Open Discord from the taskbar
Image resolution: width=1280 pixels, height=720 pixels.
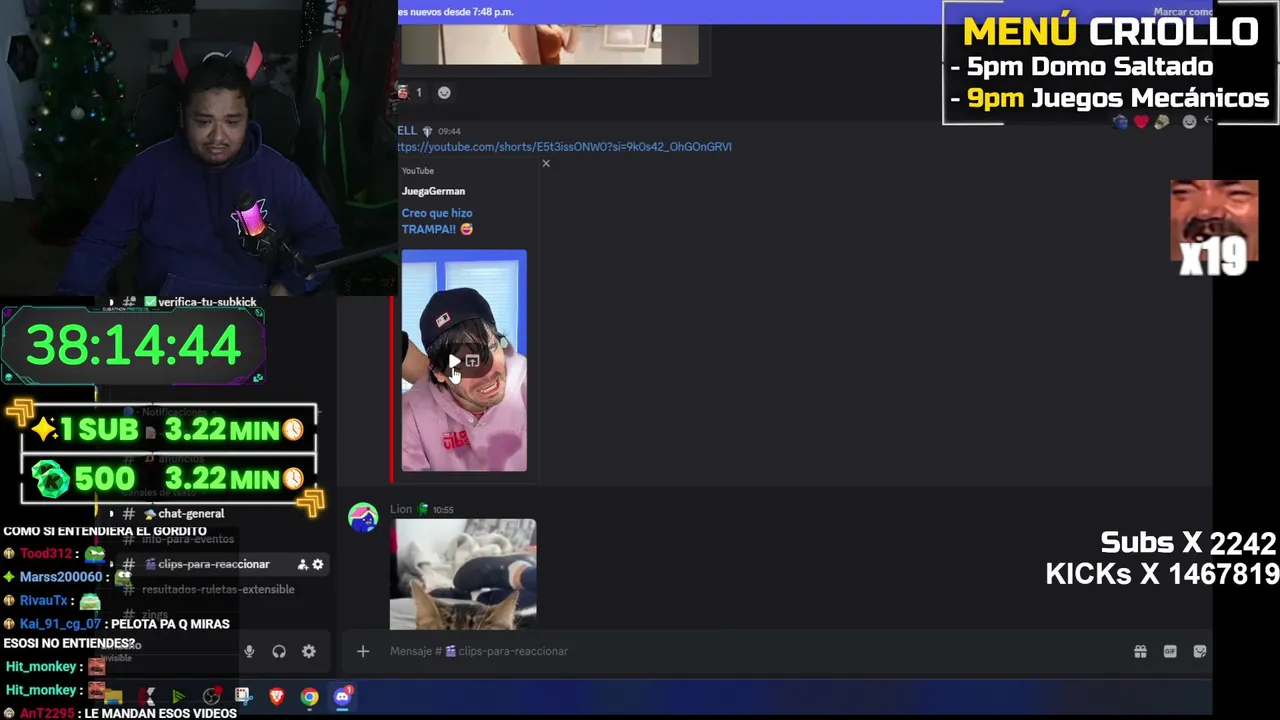click(x=343, y=696)
